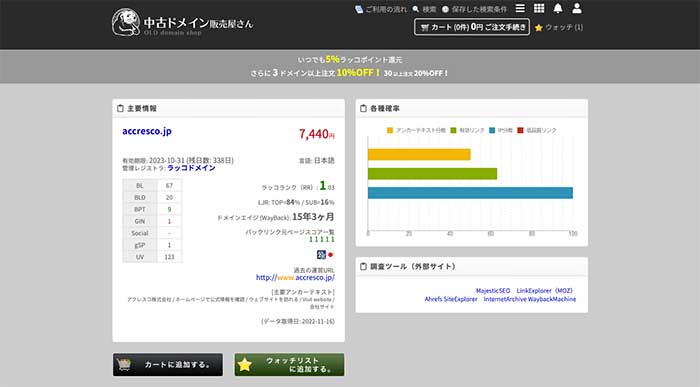Open the LinkExplorer (MOZ) link

pyautogui.click(x=544, y=291)
